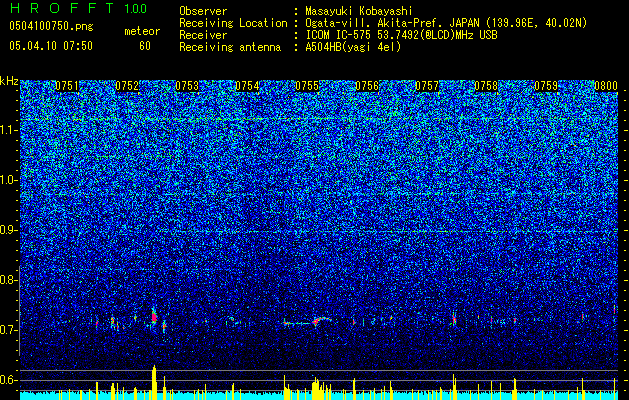Click the HROFFT title text
The height and width of the screenshot is (400, 629).
[x=62, y=8]
